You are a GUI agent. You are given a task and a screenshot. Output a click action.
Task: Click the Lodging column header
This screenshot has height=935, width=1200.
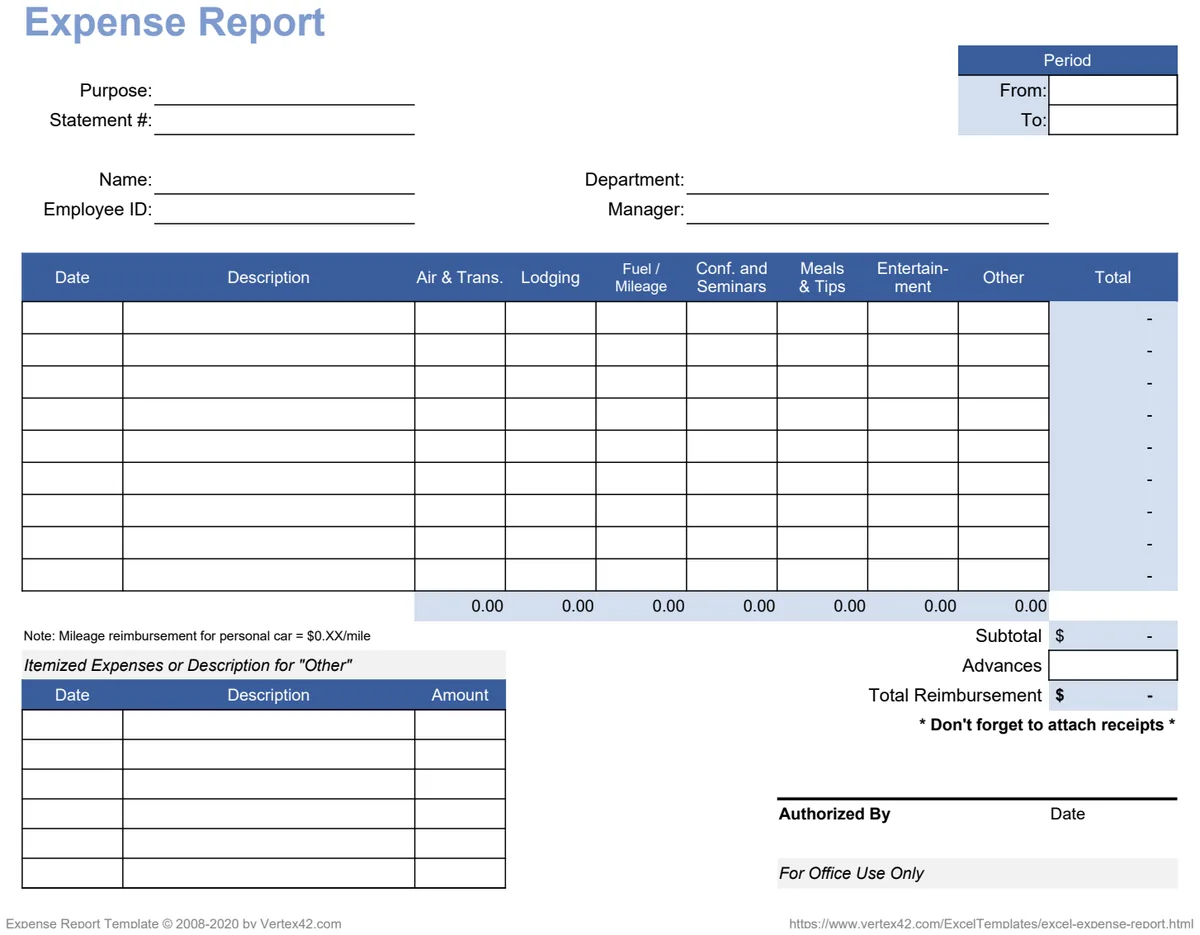[x=550, y=277]
